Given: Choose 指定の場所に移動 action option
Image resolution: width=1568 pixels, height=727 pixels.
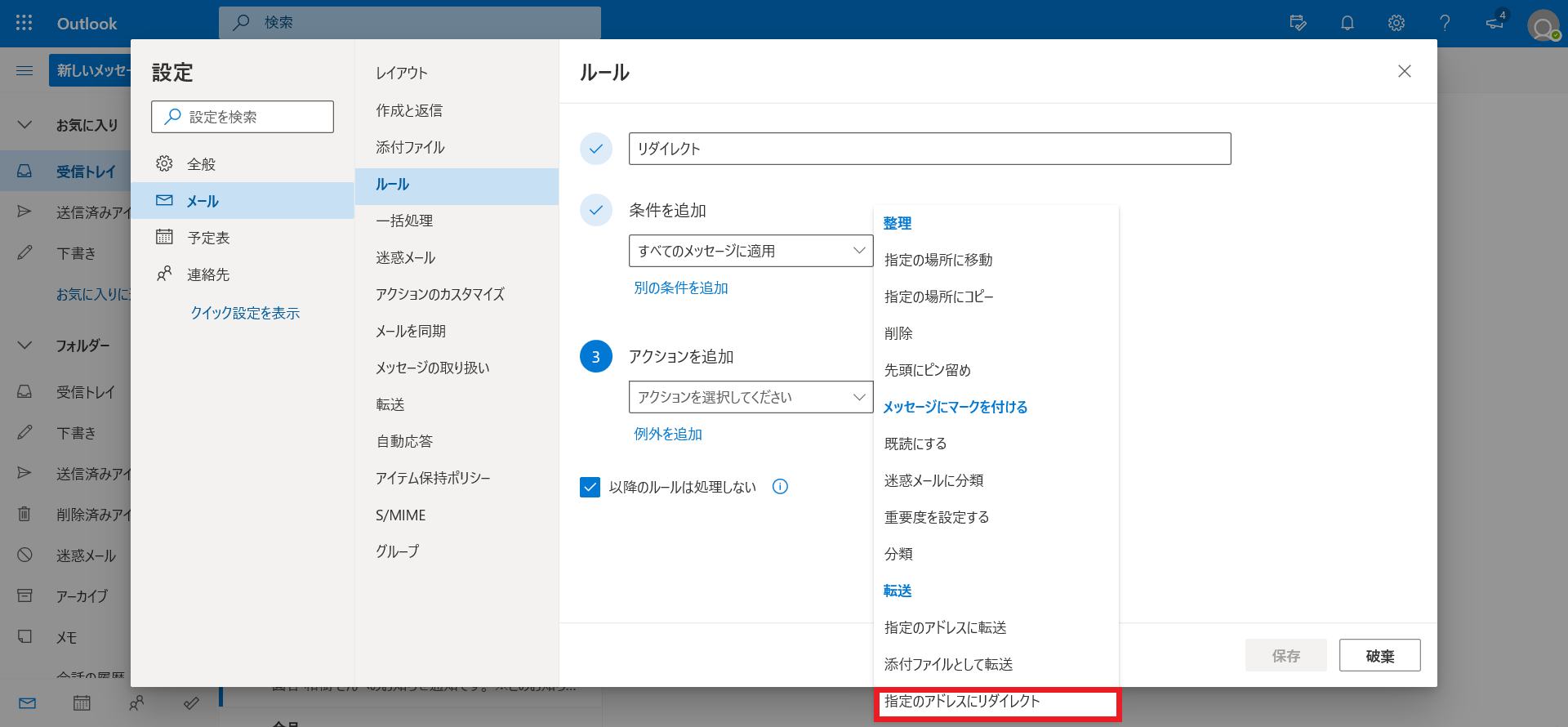Looking at the screenshot, I should (x=938, y=260).
